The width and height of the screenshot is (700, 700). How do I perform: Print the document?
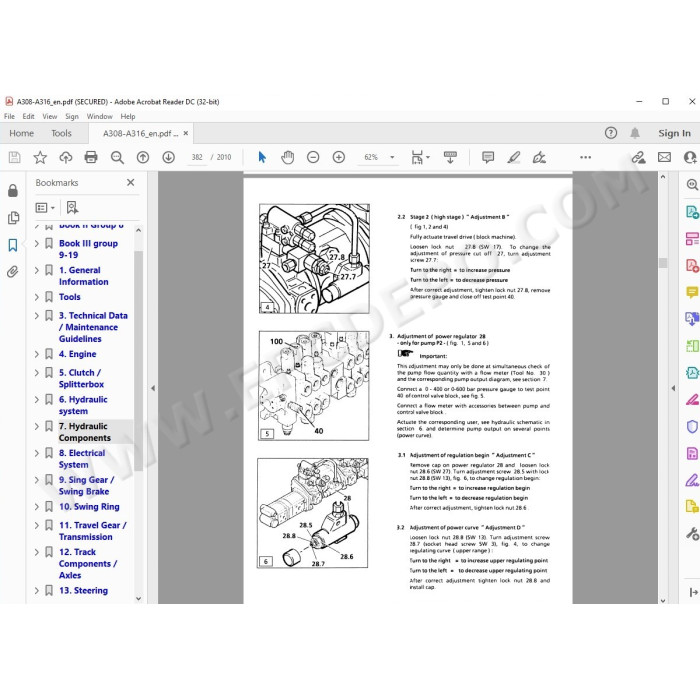pyautogui.click(x=91, y=157)
